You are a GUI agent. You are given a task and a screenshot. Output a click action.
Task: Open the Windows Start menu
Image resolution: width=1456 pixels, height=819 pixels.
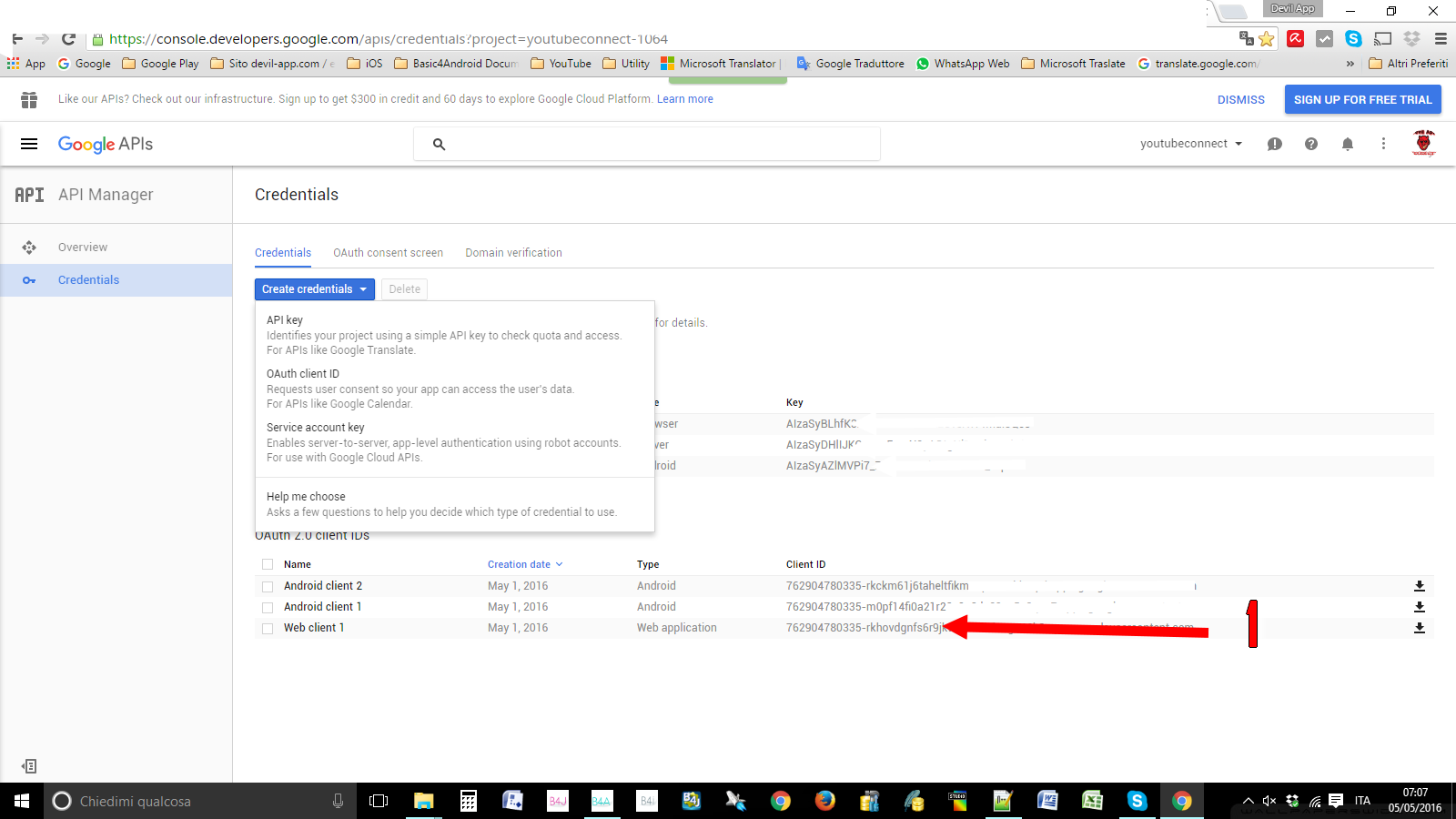pyautogui.click(x=22, y=801)
